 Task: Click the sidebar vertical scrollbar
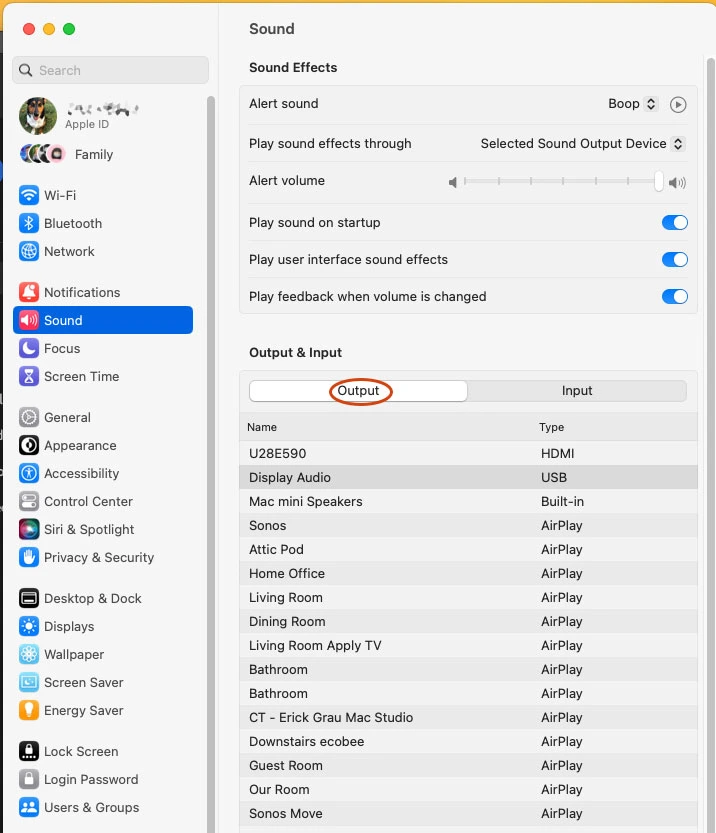[210, 462]
